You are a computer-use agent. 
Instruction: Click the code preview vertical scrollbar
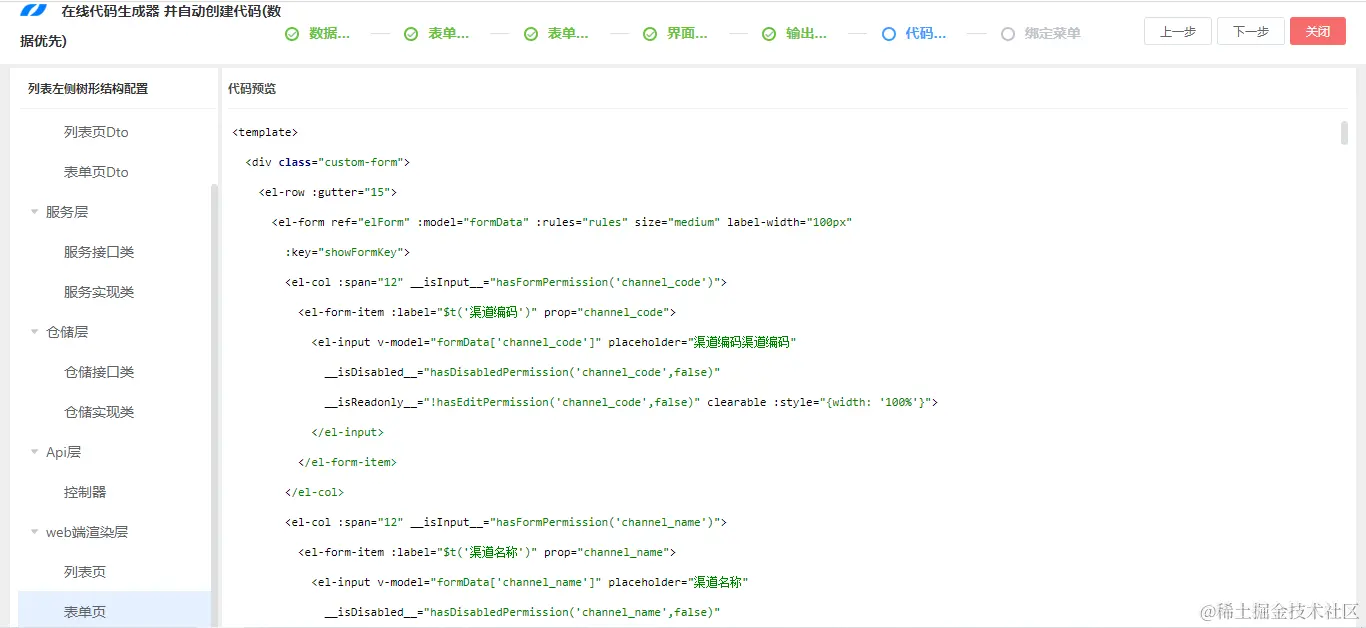point(1344,133)
